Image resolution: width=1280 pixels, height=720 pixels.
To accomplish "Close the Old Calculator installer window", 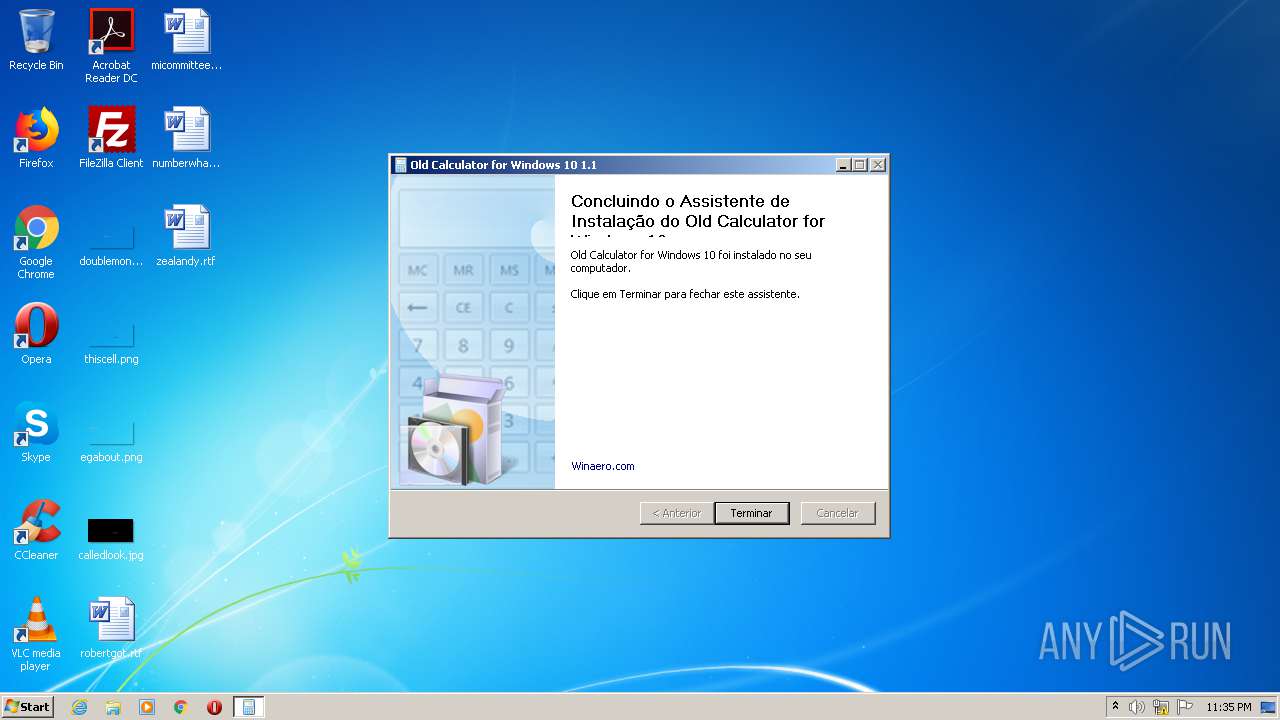I will (x=877, y=165).
